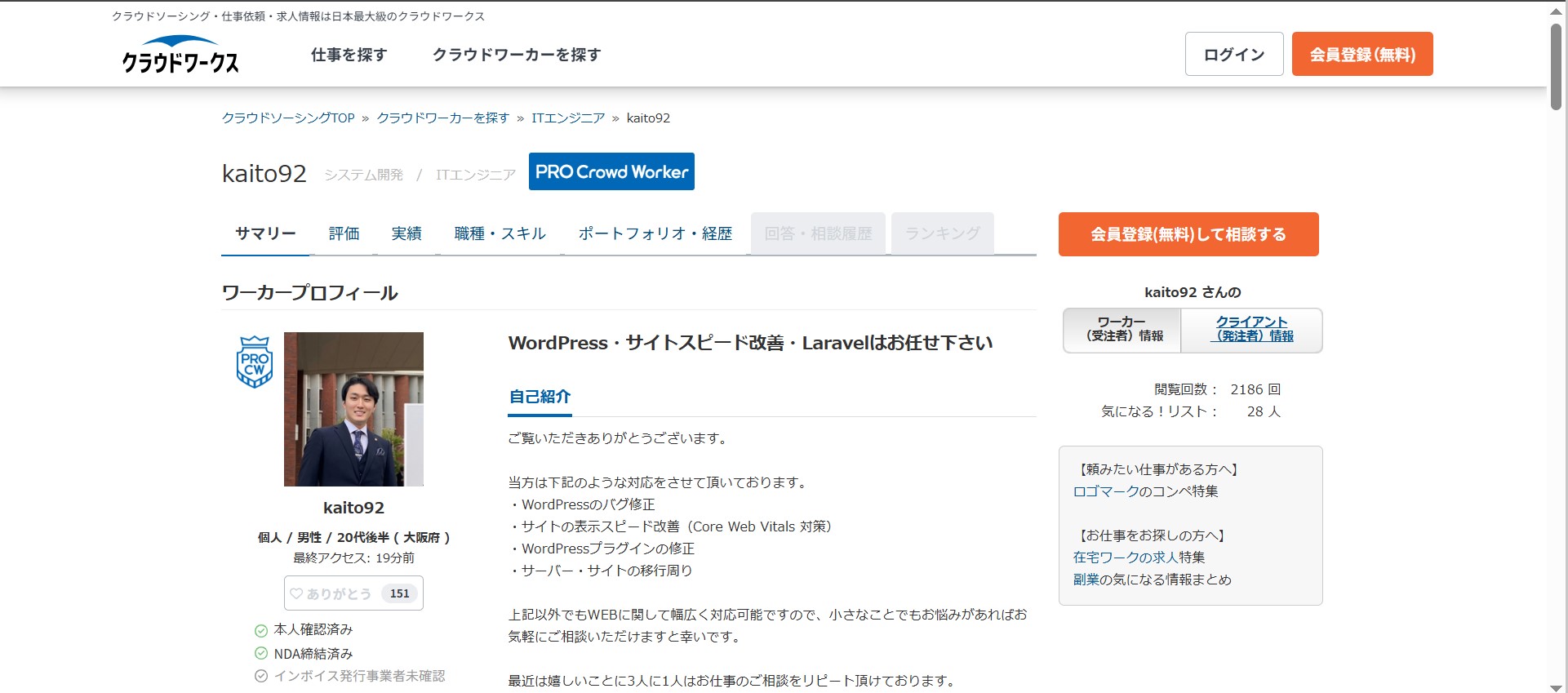Switch to the 評価 tab

[x=344, y=233]
